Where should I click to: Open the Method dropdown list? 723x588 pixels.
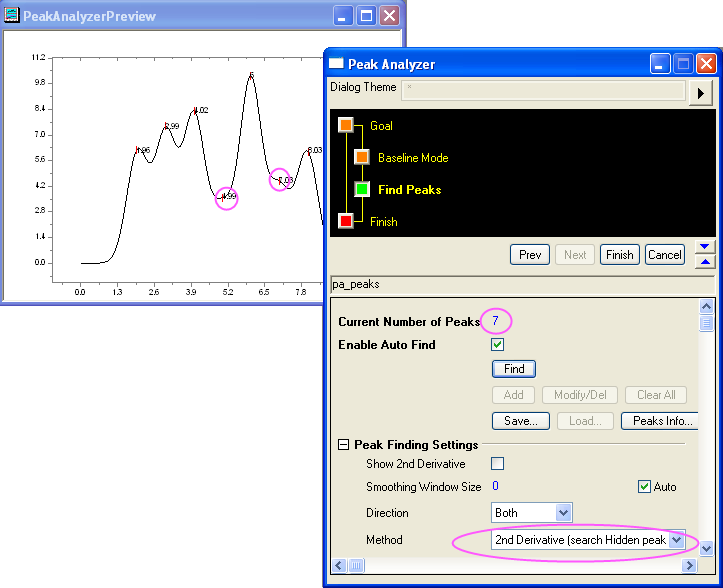point(676,540)
